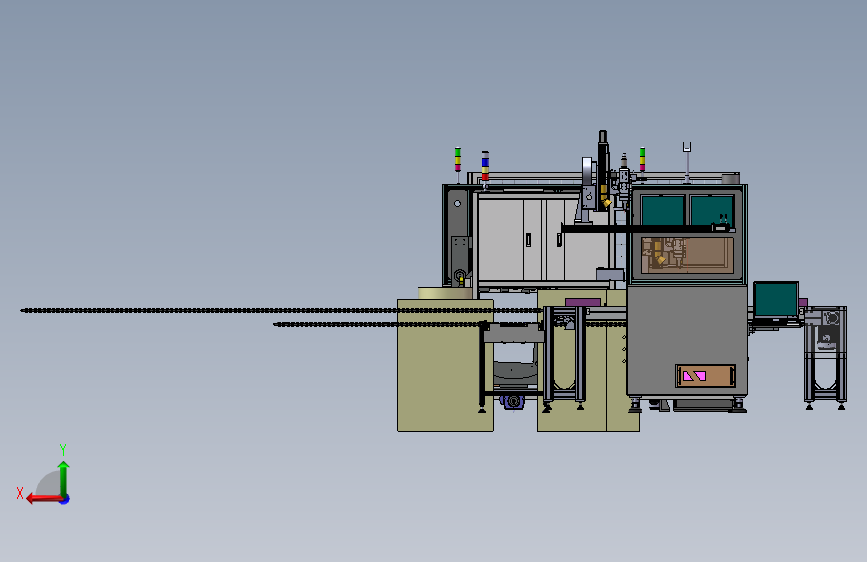Select the brown transparent inspection window

tap(687, 254)
